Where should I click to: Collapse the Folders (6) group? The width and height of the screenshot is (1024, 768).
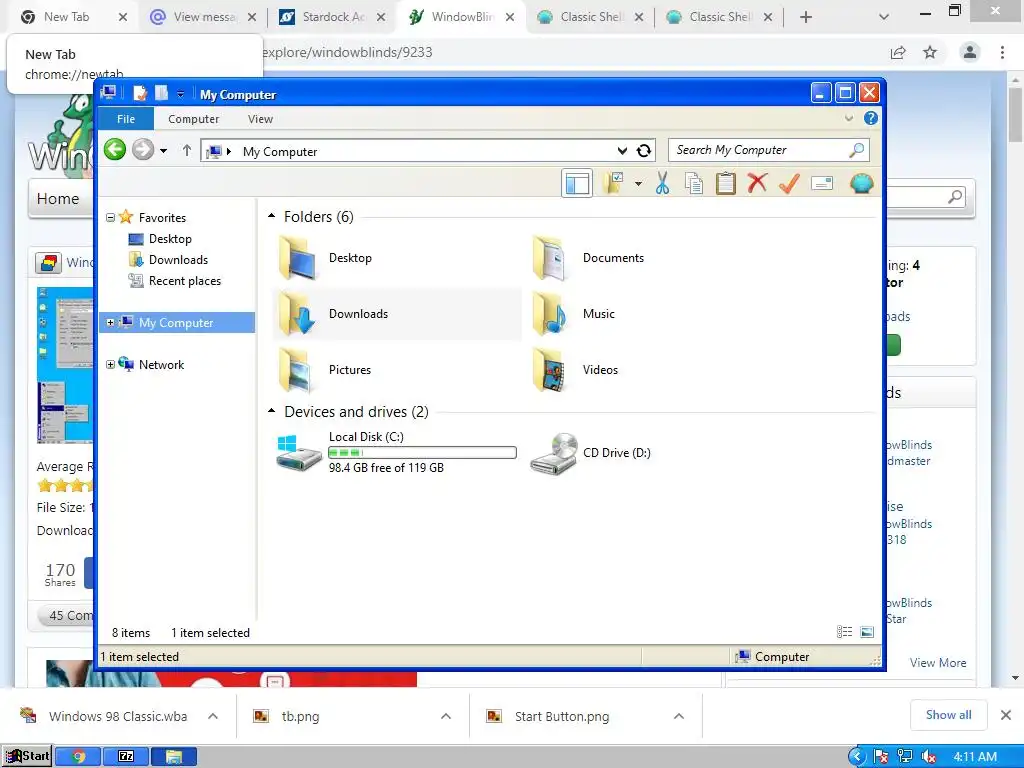point(272,216)
